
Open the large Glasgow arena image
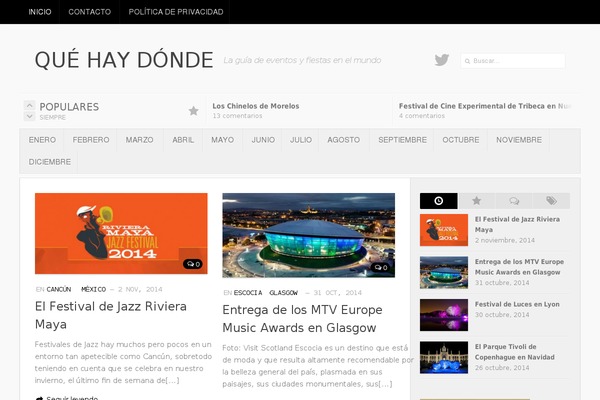(308, 235)
